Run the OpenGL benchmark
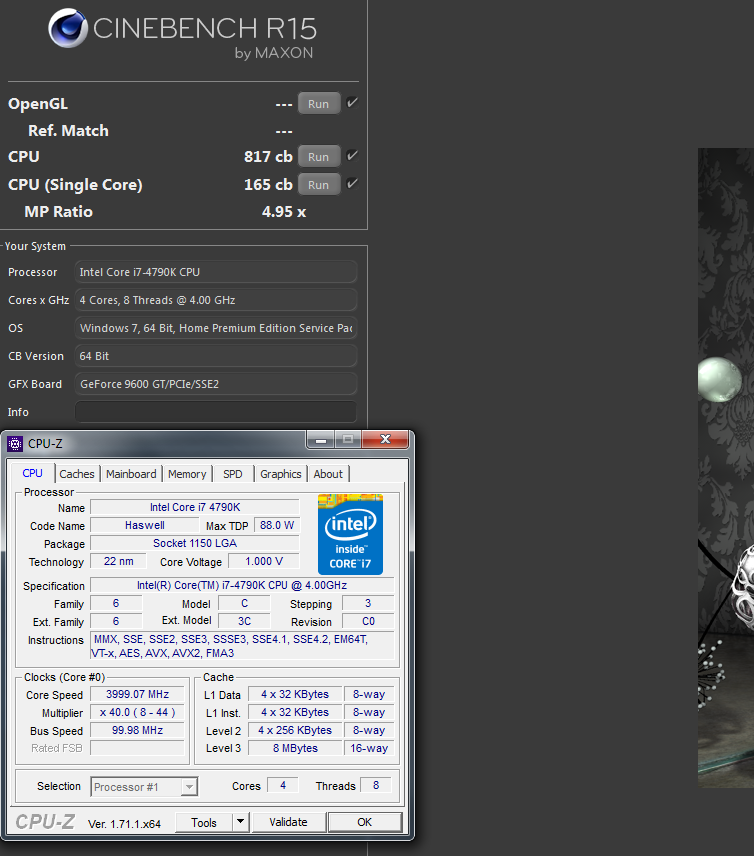754x856 pixels. click(319, 104)
